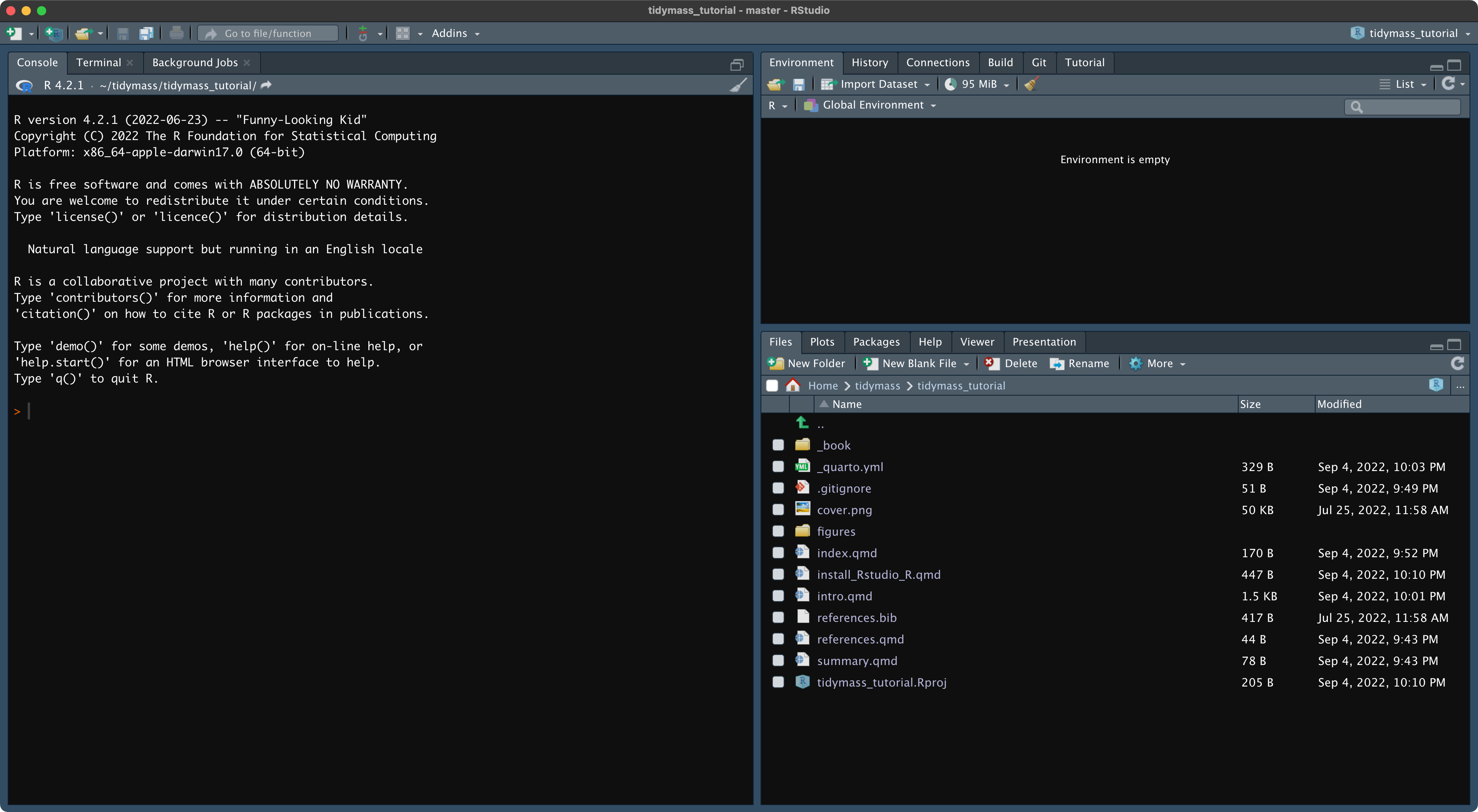Click the Go to directory ellipsis button

click(x=1460, y=386)
